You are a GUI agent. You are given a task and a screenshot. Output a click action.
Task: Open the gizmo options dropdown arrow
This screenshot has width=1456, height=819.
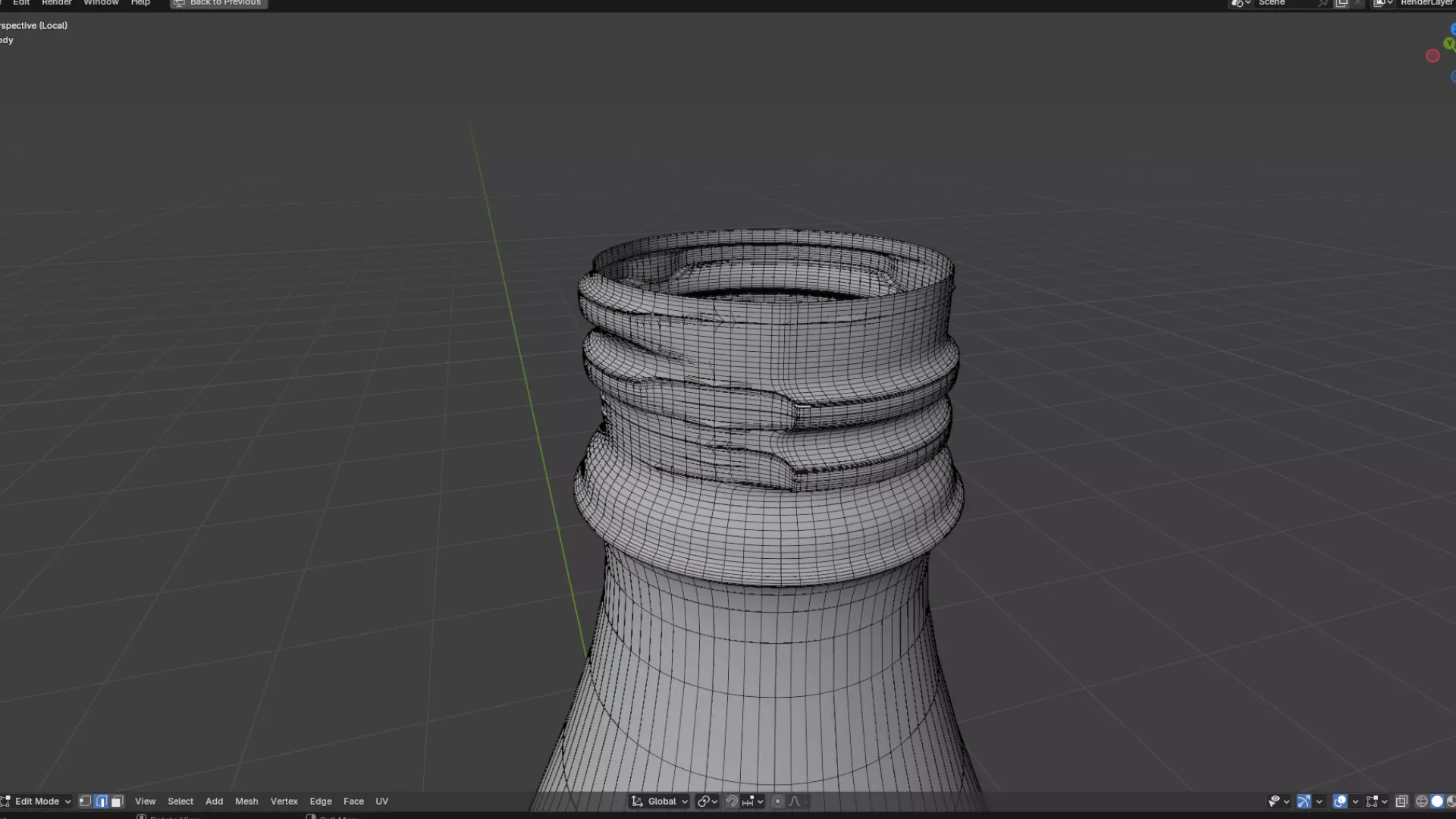[x=1319, y=802]
